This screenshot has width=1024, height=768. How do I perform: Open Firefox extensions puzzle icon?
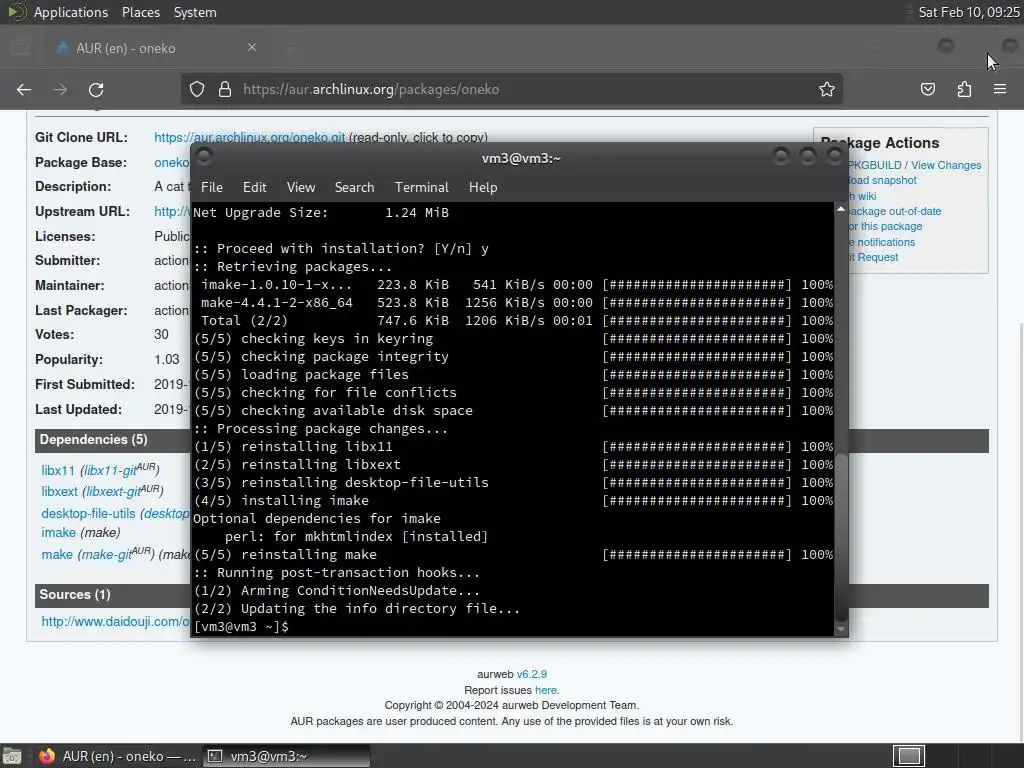pos(964,89)
